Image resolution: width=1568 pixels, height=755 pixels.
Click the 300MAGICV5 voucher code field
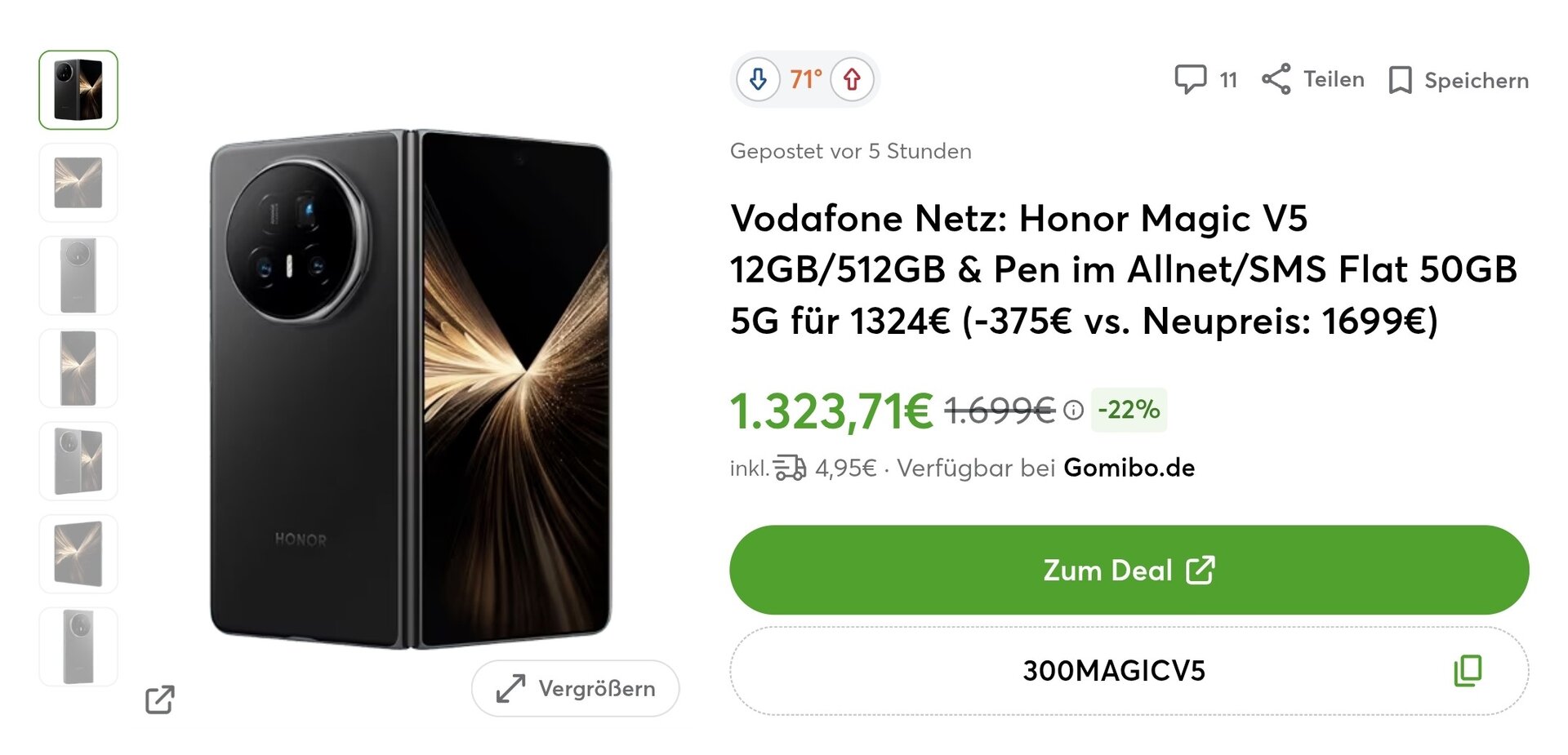[x=1129, y=670]
